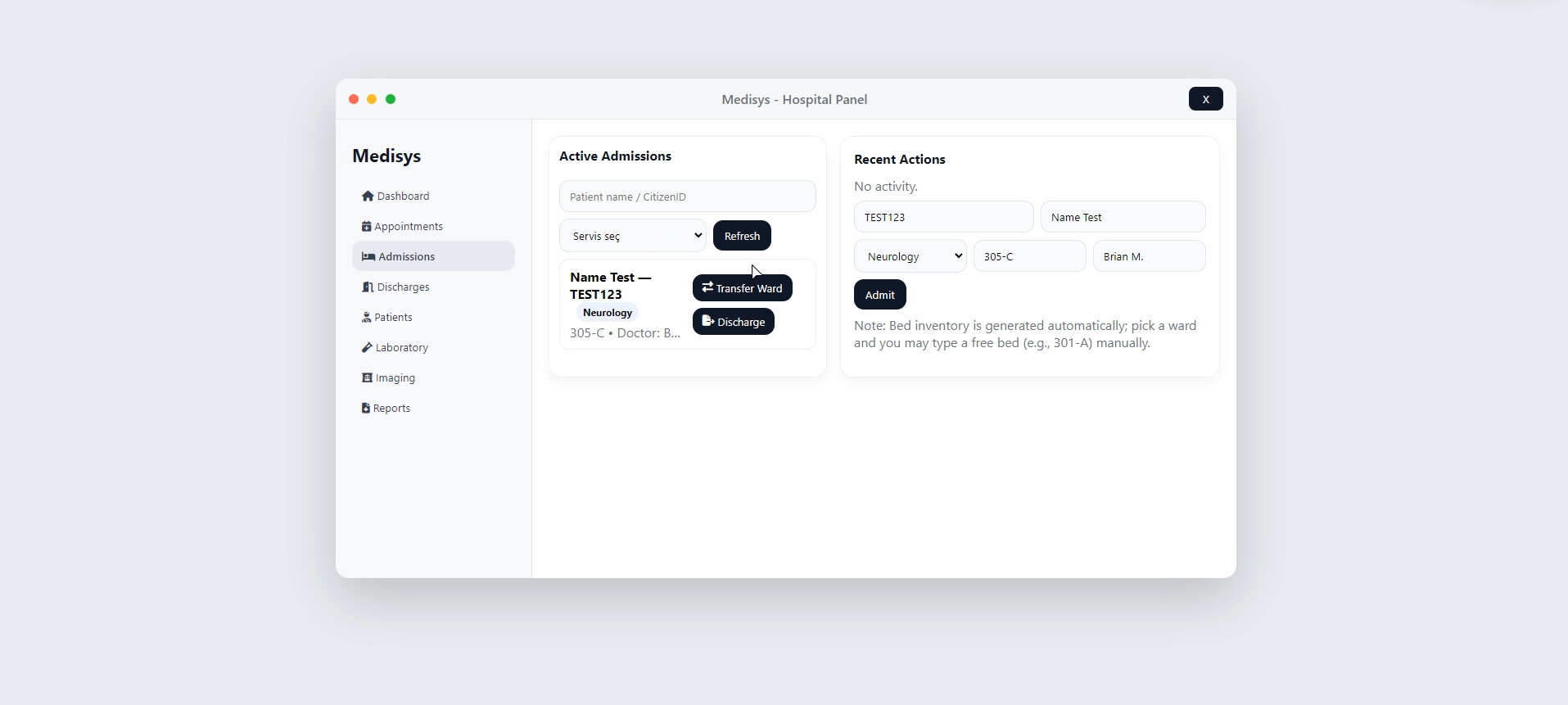
Task: Click the Recent Actions heading
Action: (900, 160)
